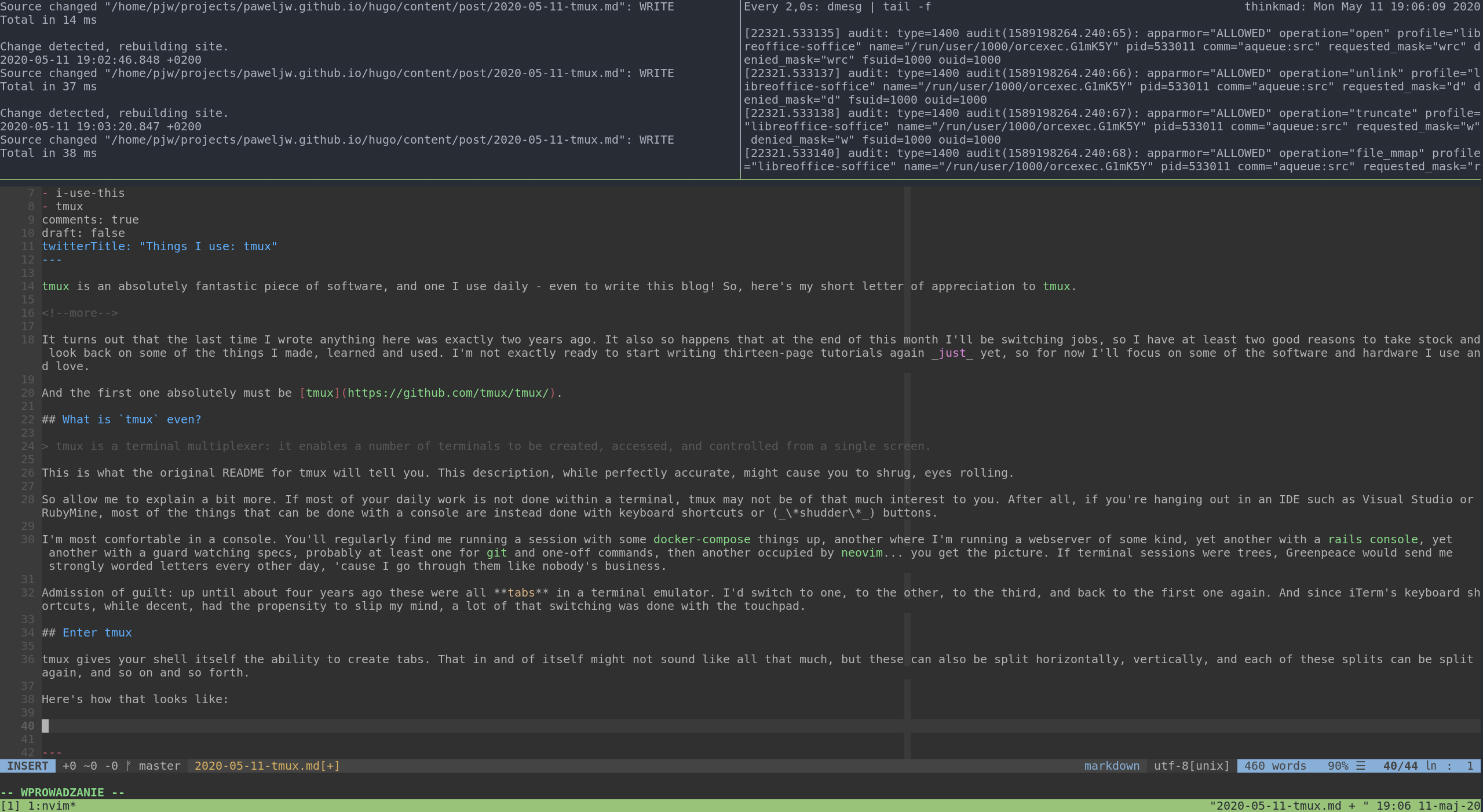The height and width of the screenshot is (812, 1483).
Task: Click the neovim highlighted word
Action: point(861,553)
